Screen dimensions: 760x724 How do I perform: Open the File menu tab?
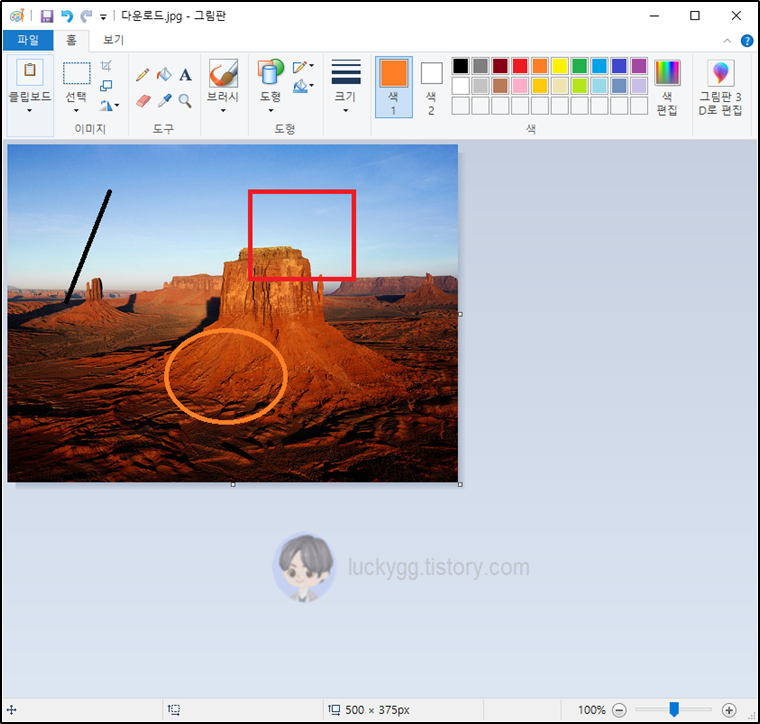28,40
